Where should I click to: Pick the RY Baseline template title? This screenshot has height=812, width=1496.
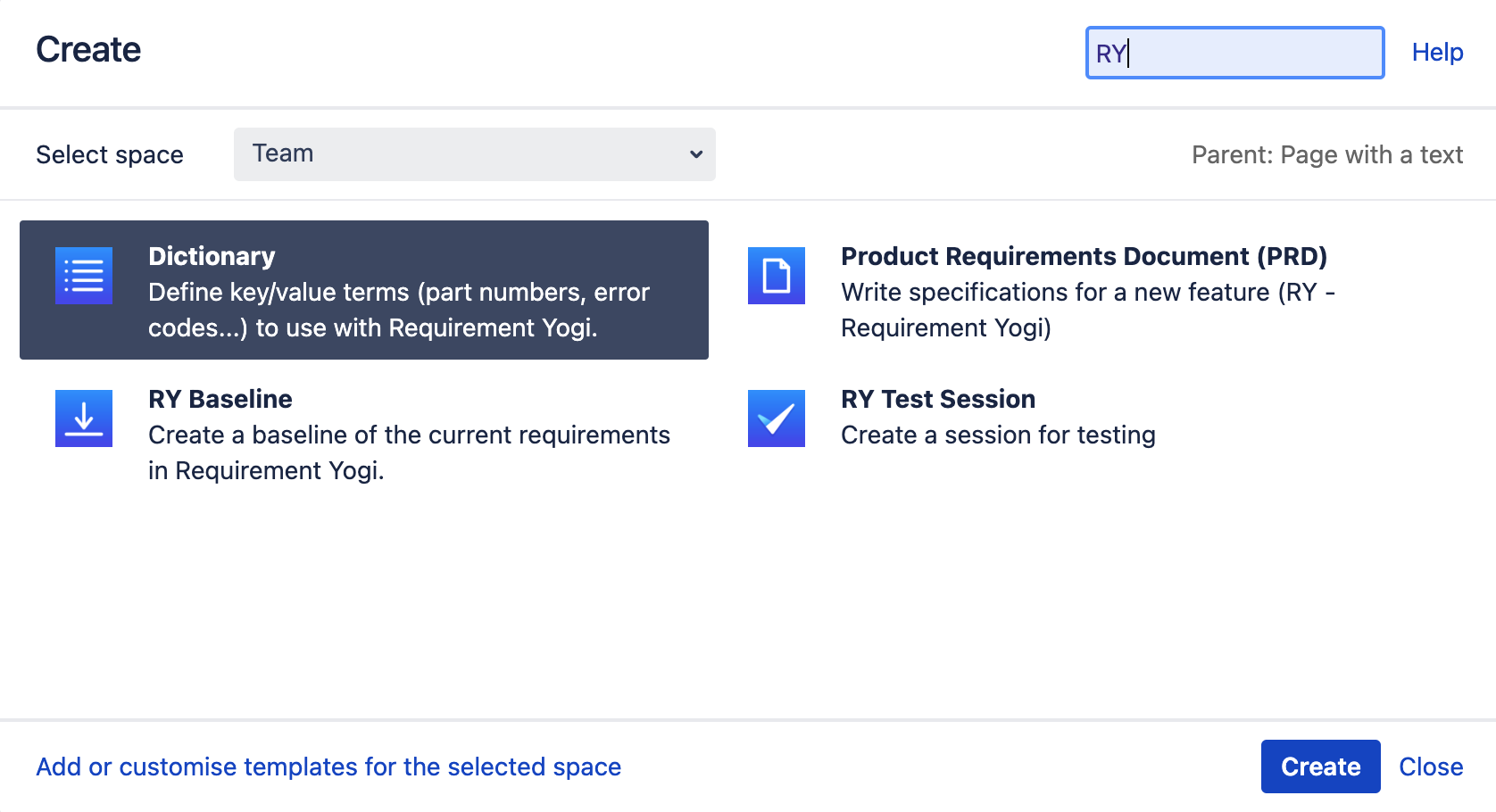220,399
